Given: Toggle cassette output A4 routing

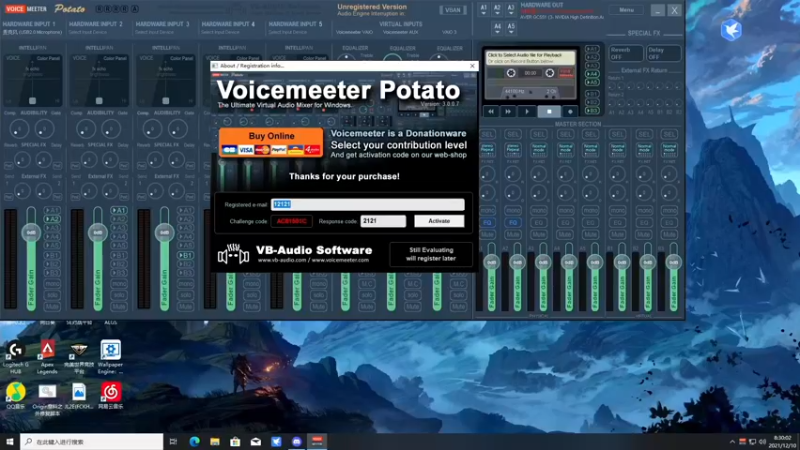Looking at the screenshot, I should click(592, 74).
